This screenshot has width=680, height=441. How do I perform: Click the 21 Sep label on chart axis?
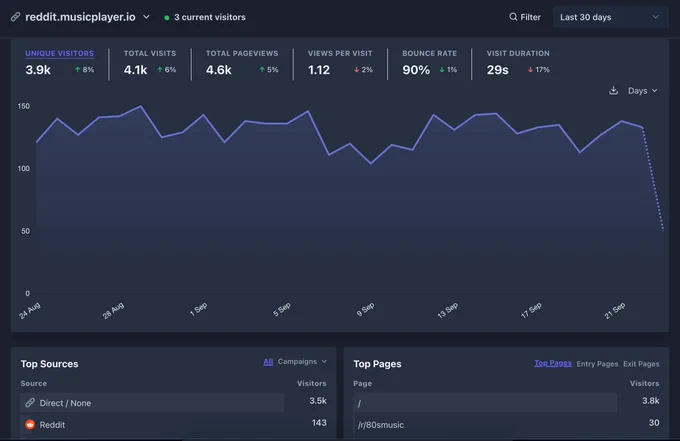(x=615, y=310)
